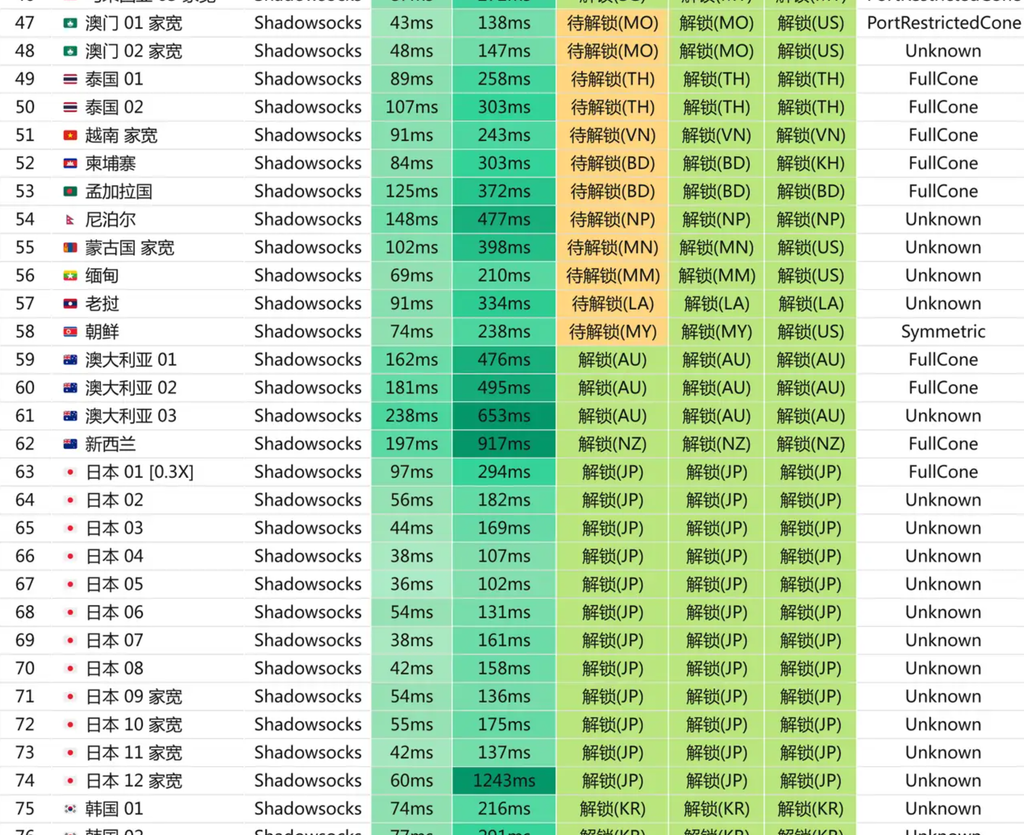Select the New Zealand flag beside 新西兰
This screenshot has width=1024, height=835.
point(70,445)
